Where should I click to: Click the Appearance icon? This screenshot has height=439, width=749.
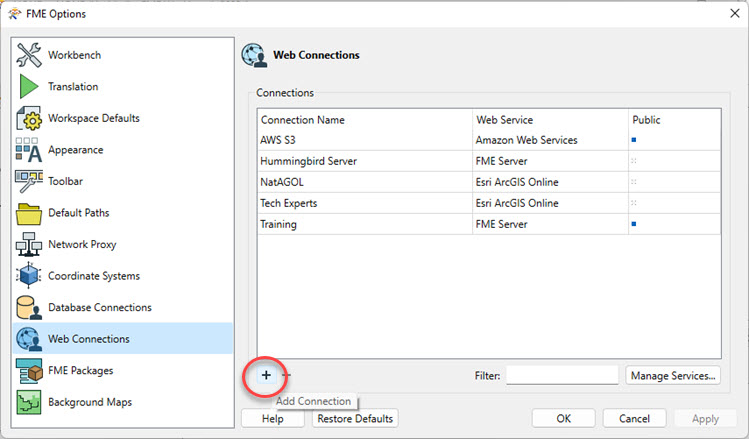[x=29, y=150]
